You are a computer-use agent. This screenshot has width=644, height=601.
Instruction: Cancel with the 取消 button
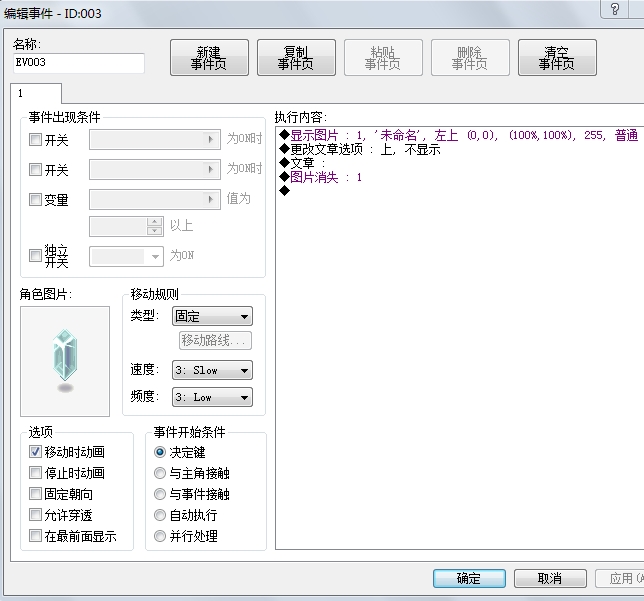[x=550, y=578]
